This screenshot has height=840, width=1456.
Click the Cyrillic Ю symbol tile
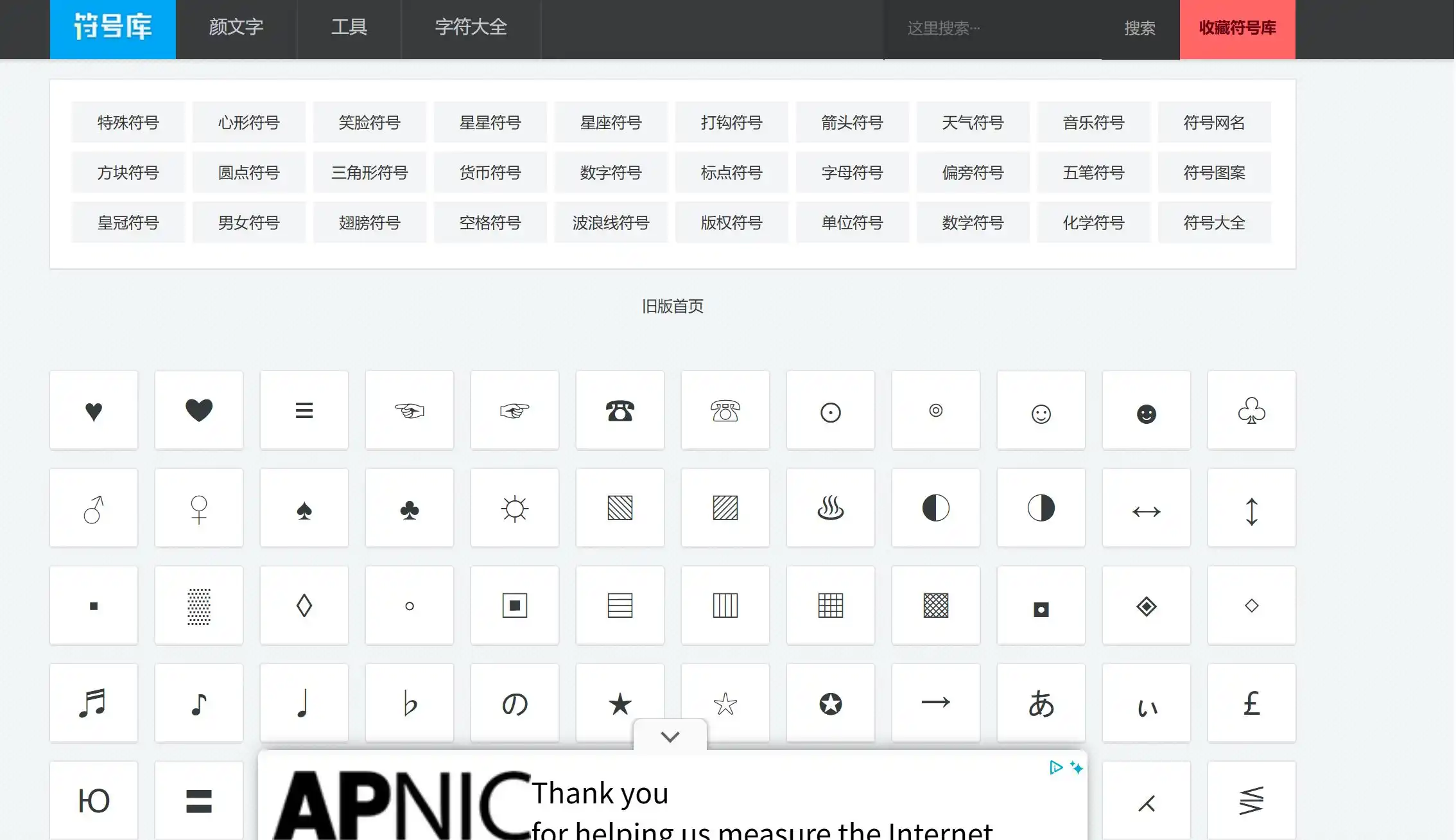pos(94,800)
